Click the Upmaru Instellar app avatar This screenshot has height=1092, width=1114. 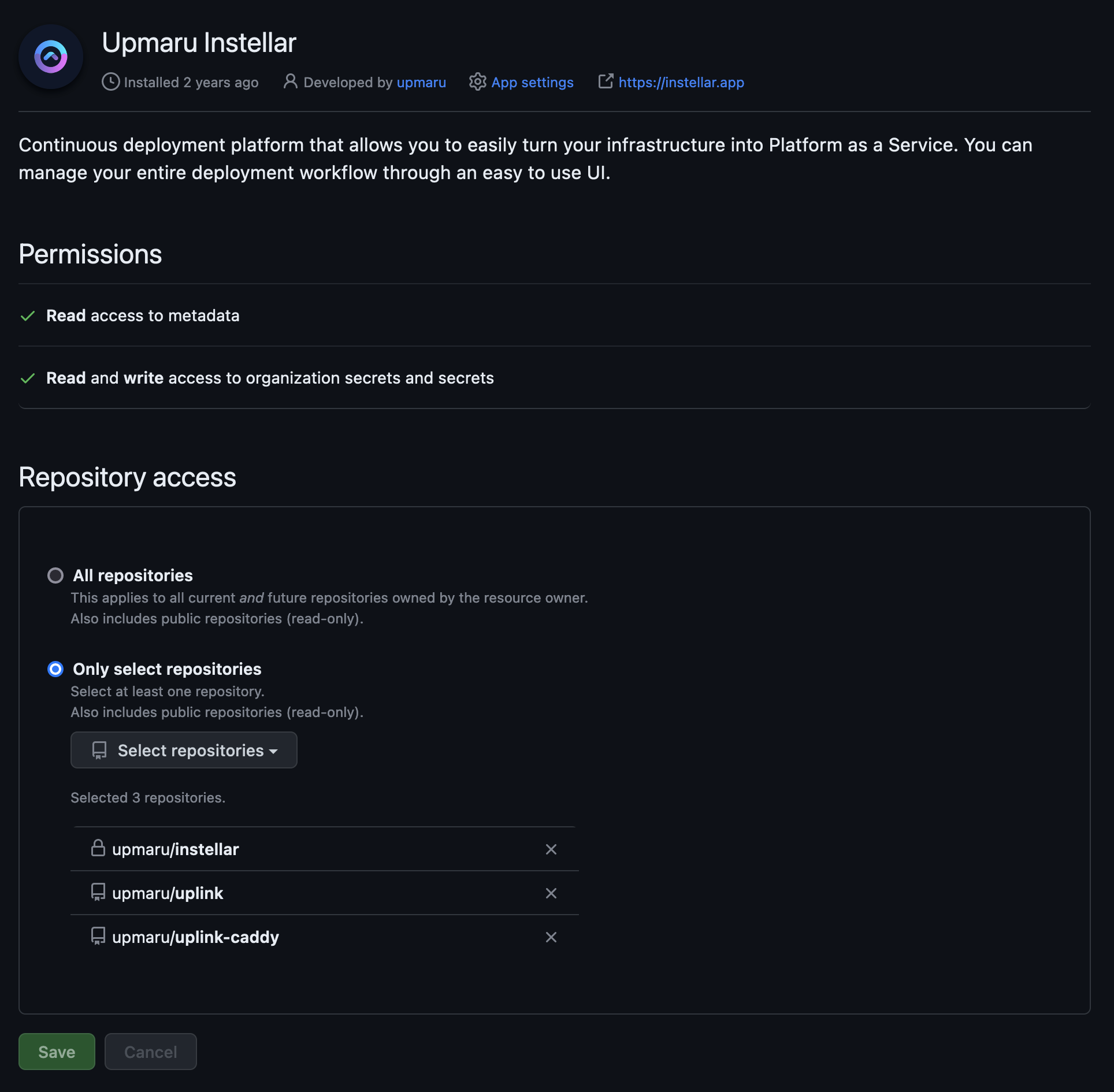(51, 56)
